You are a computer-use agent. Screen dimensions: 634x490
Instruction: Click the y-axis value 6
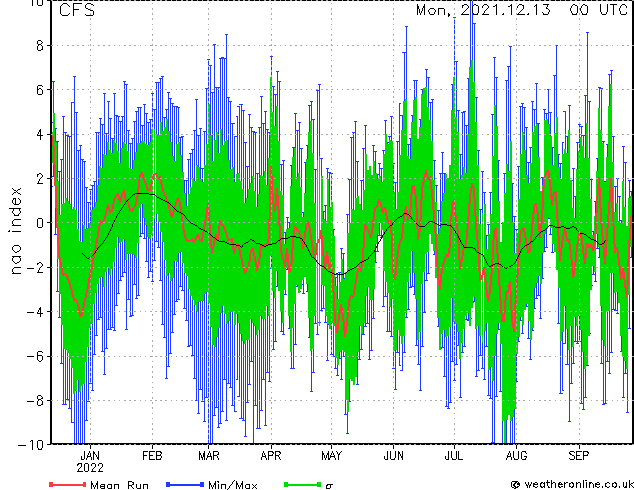(40, 90)
